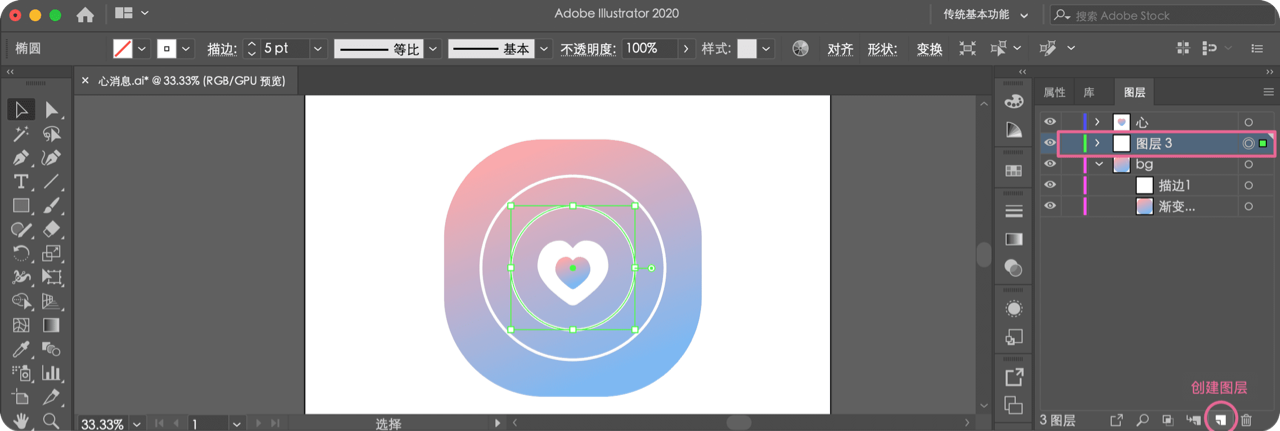Open the Swatches panel icon
The image size is (1280, 431).
point(1014,171)
